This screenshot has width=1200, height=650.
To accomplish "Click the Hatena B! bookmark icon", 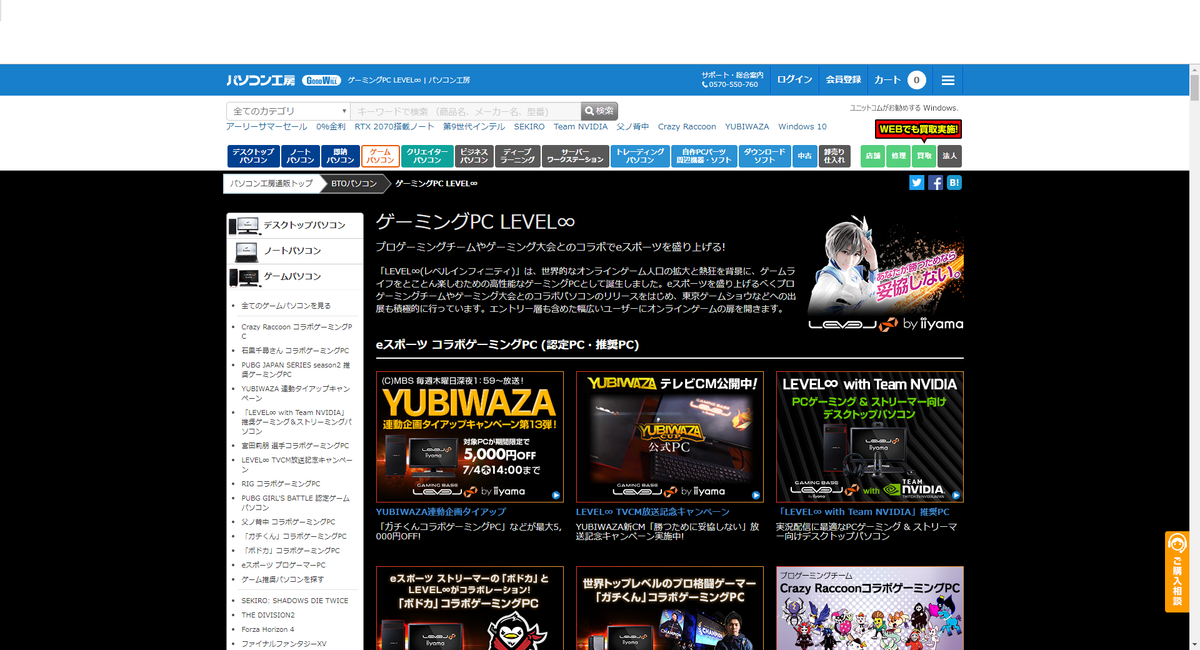I will tap(955, 183).
